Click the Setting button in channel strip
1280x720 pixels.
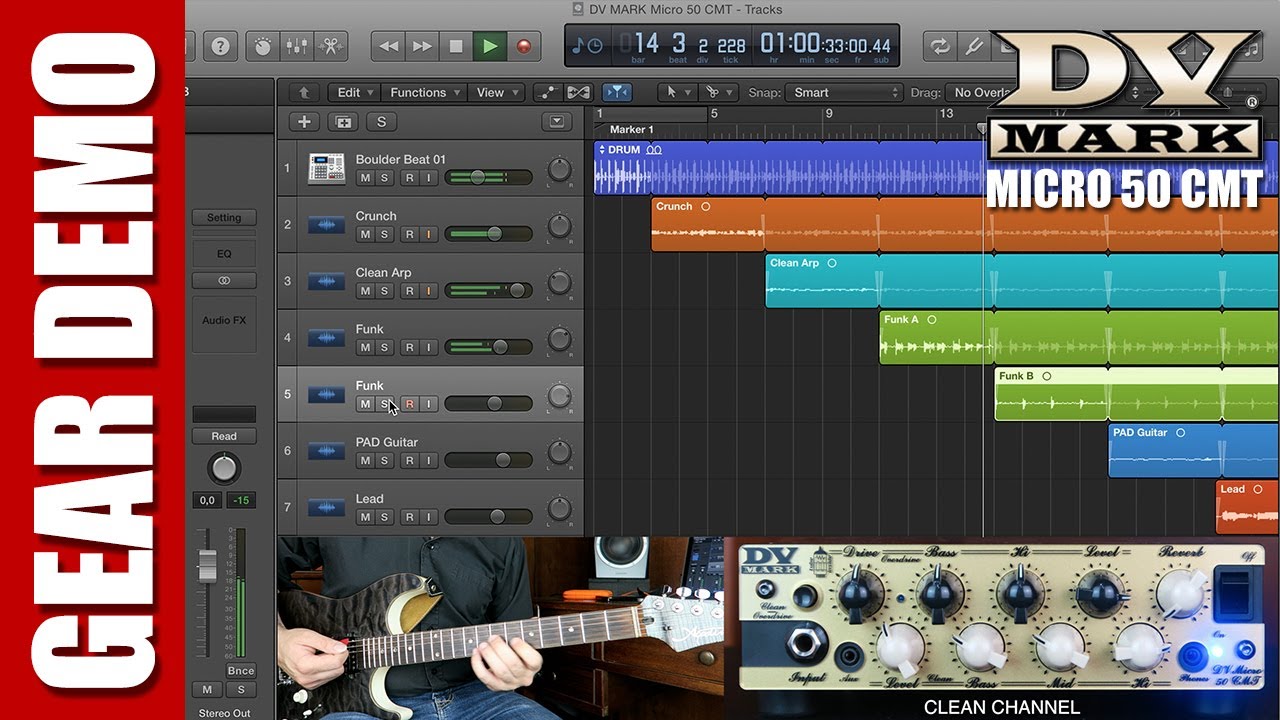coord(224,218)
